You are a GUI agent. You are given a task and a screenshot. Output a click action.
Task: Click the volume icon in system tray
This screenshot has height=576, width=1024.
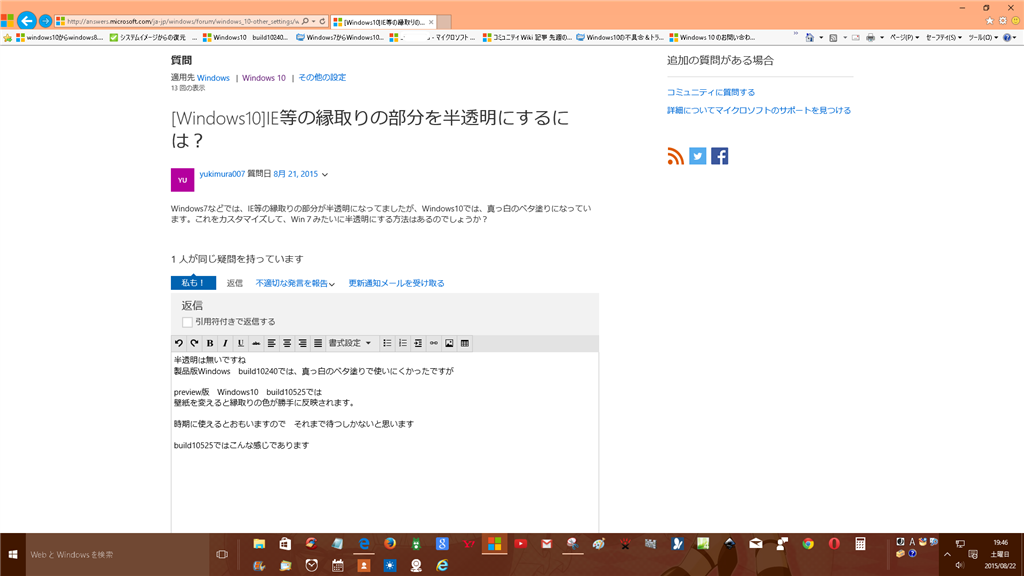[x=959, y=566]
